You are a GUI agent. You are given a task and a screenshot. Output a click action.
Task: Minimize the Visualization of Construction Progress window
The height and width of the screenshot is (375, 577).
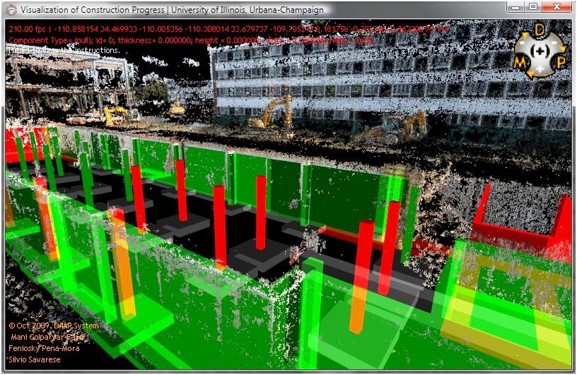tap(516, 7)
